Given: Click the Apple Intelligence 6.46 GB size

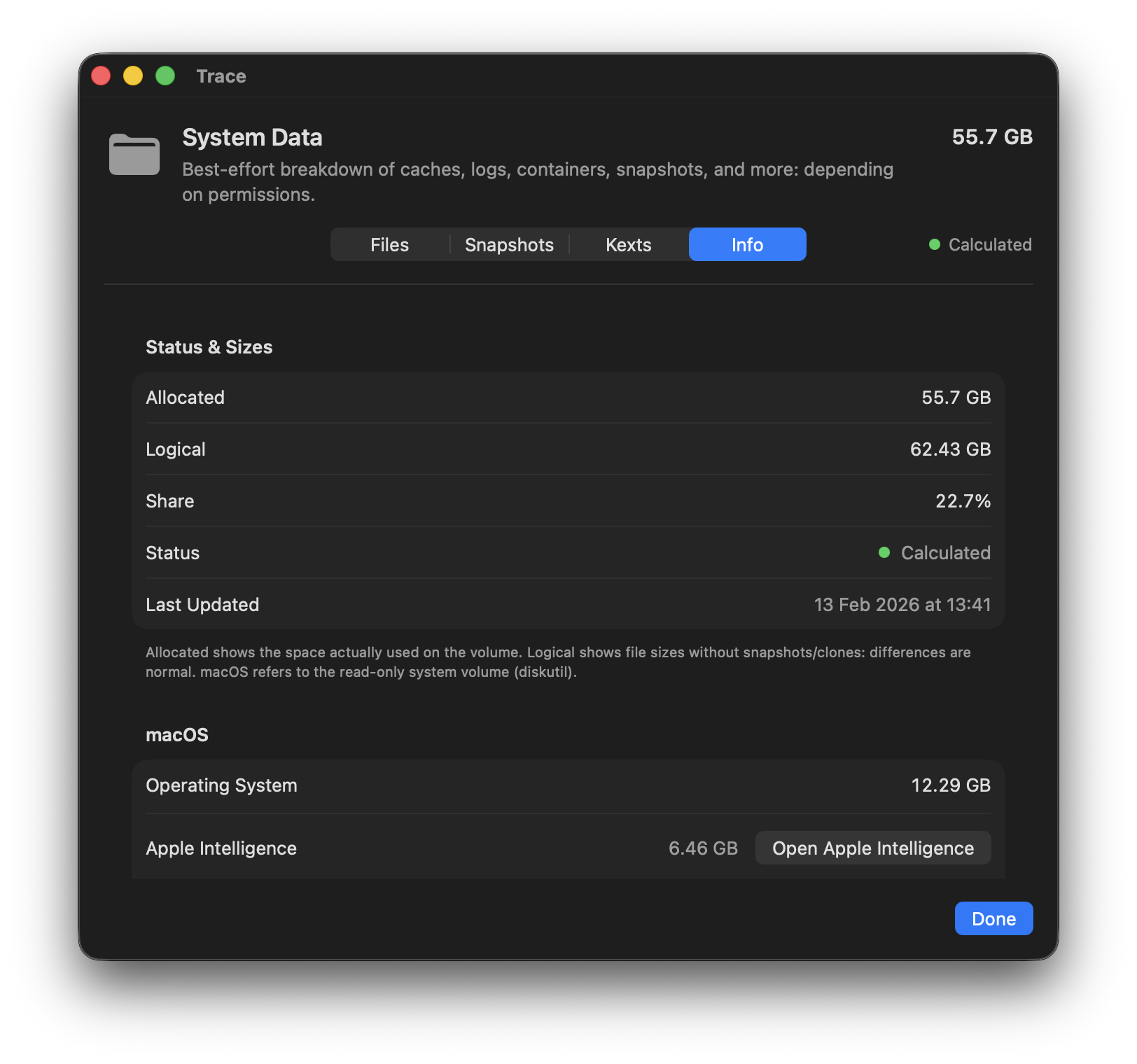Looking at the screenshot, I should [x=703, y=848].
